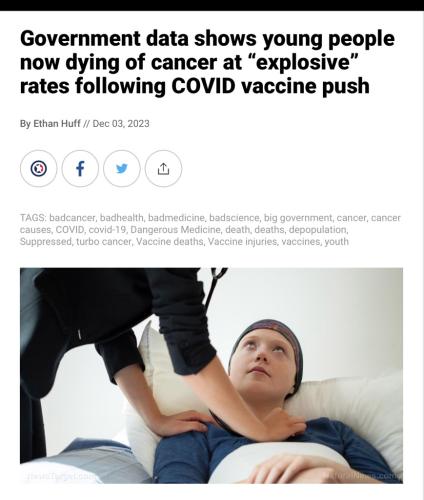Open author Ethan Huff's page

click(x=57, y=124)
